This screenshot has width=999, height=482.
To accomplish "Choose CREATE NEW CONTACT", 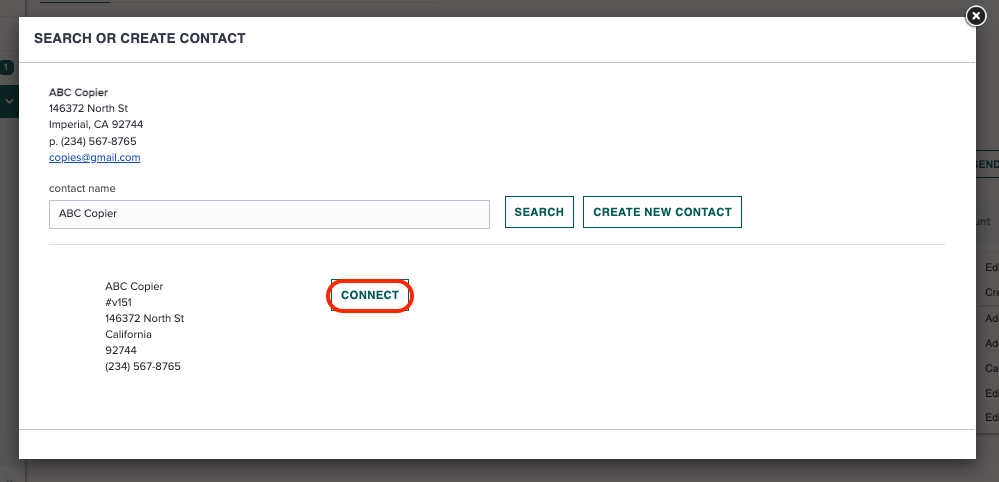I will pos(662,212).
